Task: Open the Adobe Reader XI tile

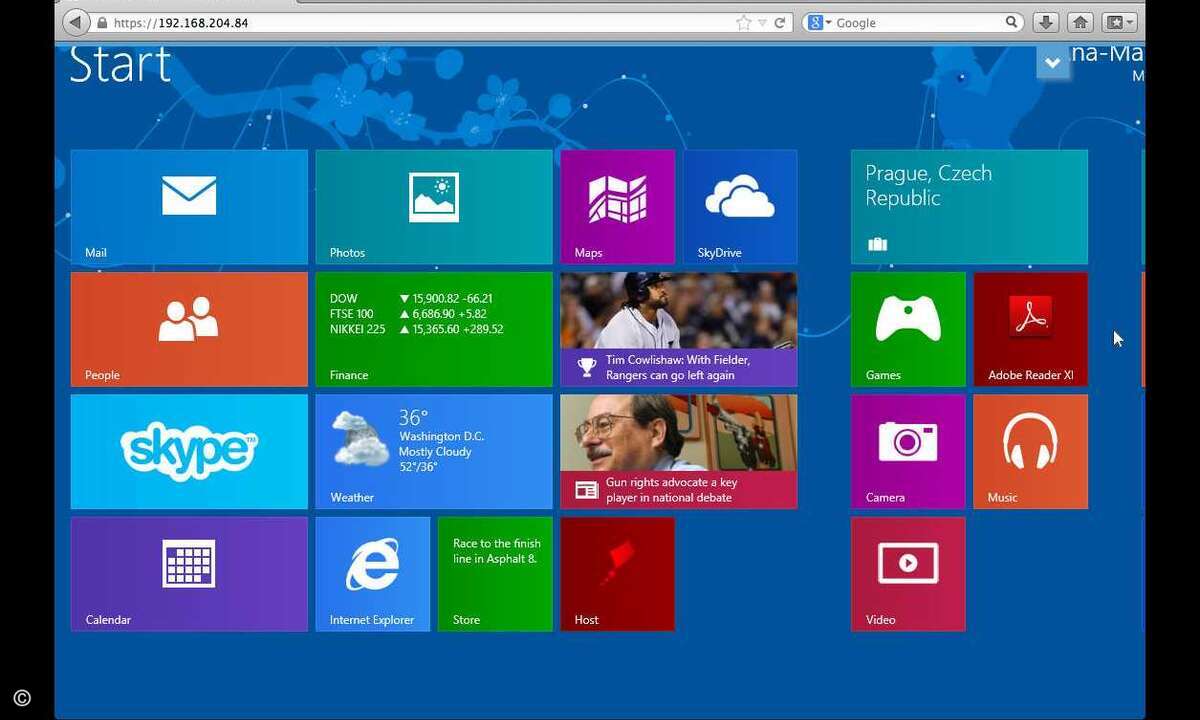Action: [x=1030, y=329]
